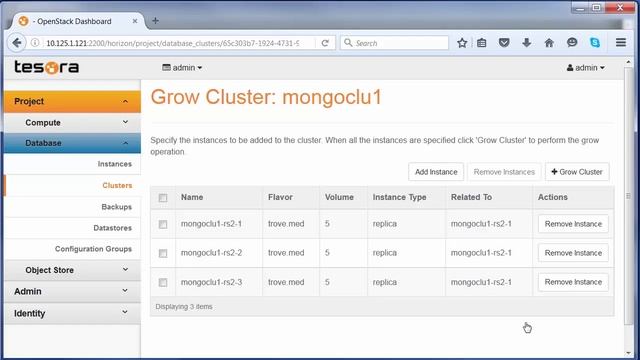Click the Add Instance button

(436, 172)
